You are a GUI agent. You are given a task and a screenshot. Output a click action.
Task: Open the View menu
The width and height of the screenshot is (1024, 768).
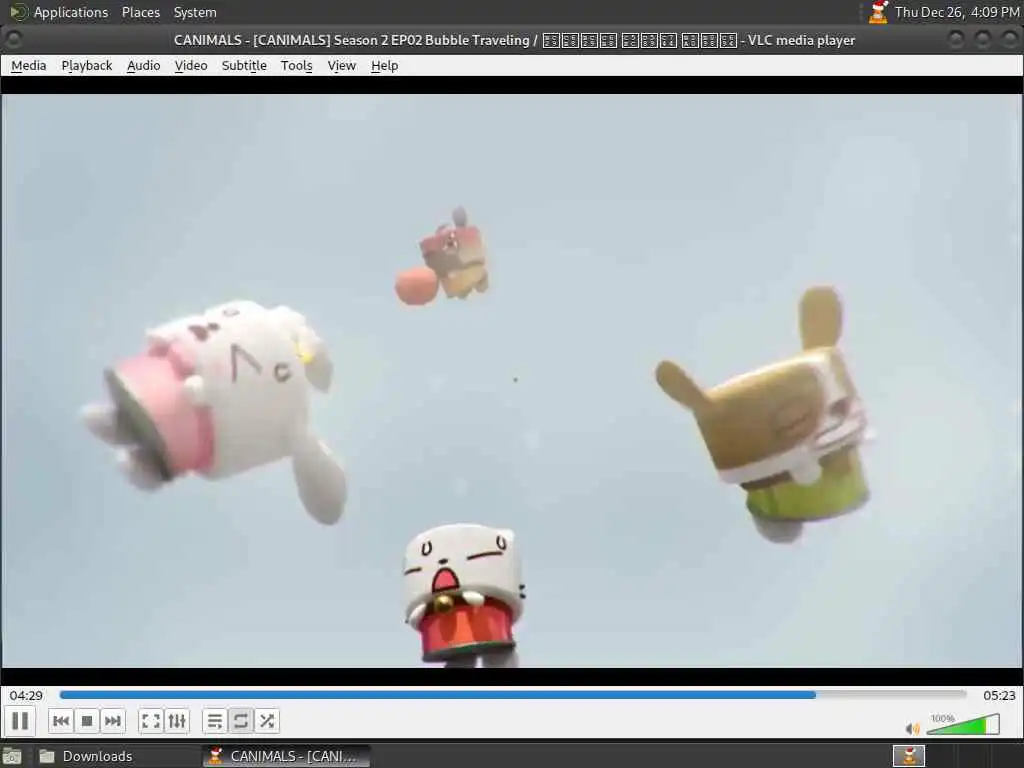(x=342, y=65)
